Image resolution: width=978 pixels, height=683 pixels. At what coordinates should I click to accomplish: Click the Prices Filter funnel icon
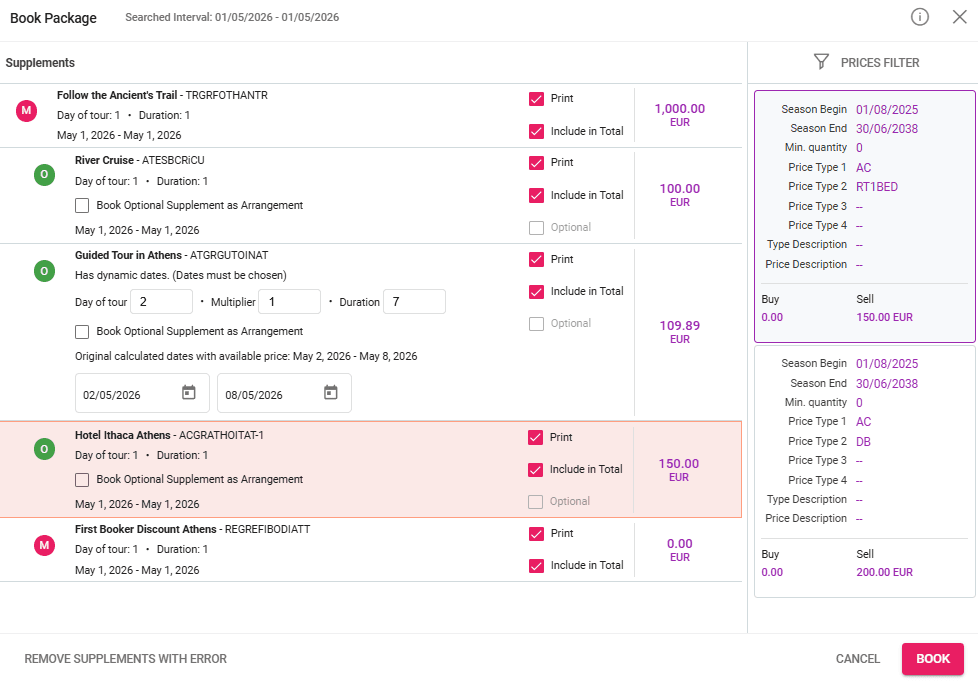point(821,62)
